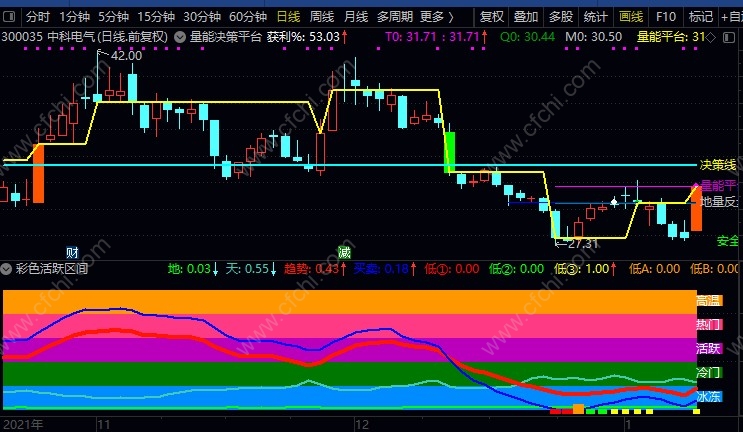Click the 叠加 overlay button

[x=526, y=18]
